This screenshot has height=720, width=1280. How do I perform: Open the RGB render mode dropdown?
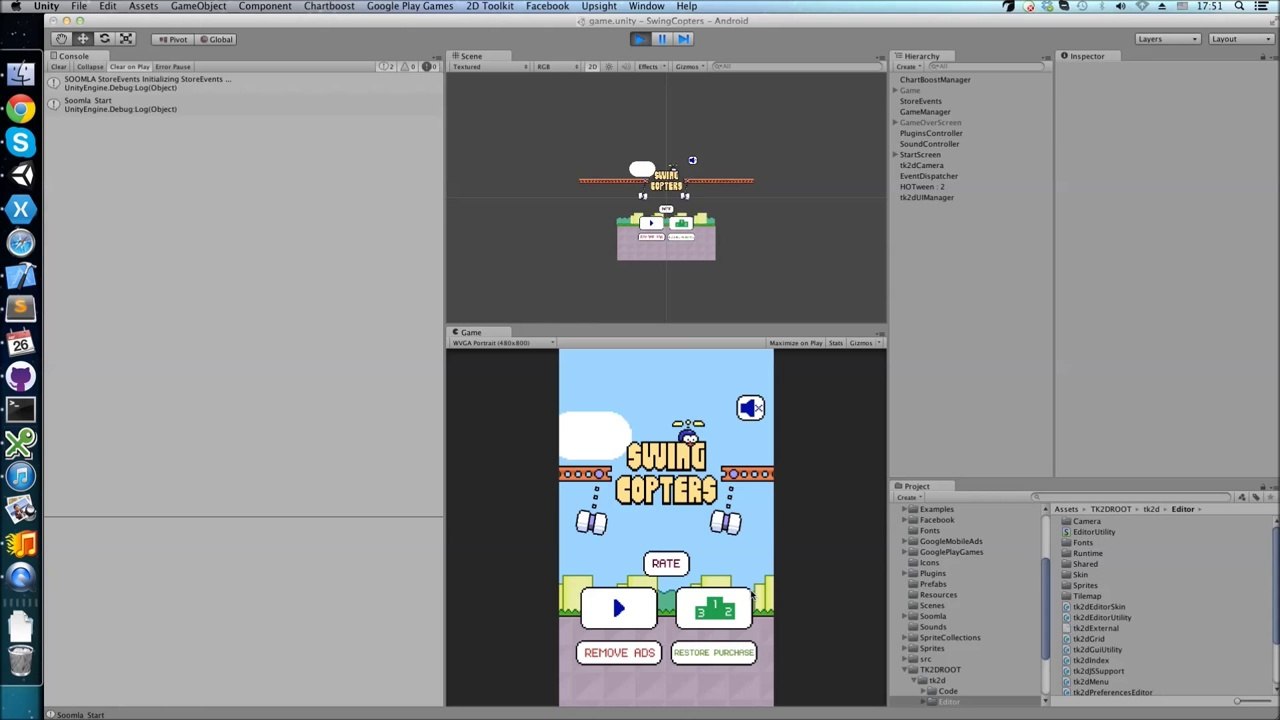(556, 67)
